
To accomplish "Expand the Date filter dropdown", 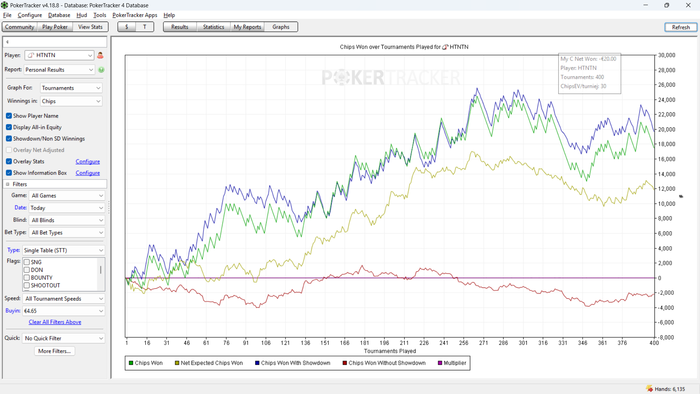I will (67, 208).
